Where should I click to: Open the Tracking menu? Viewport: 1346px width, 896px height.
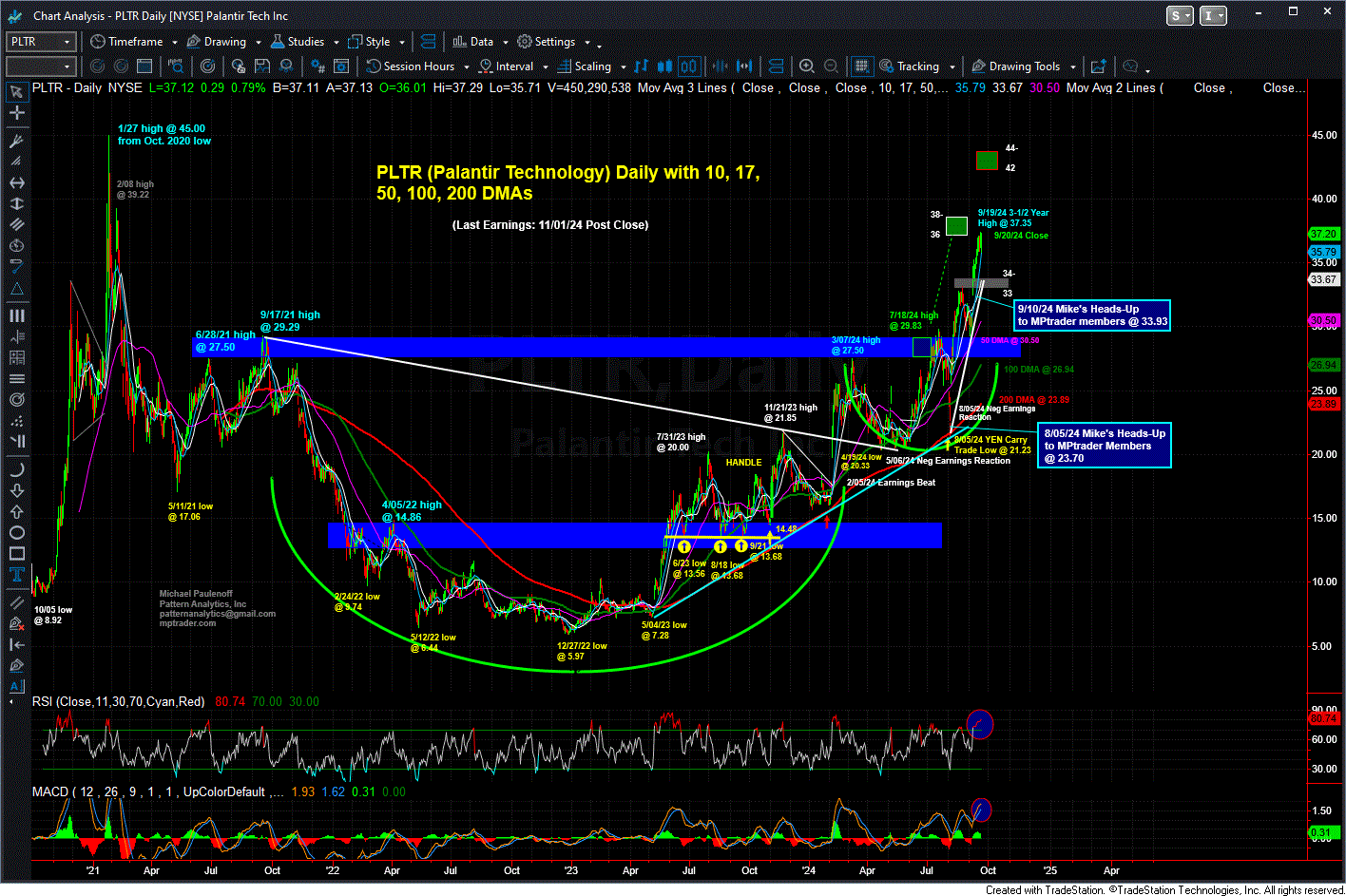click(908, 67)
